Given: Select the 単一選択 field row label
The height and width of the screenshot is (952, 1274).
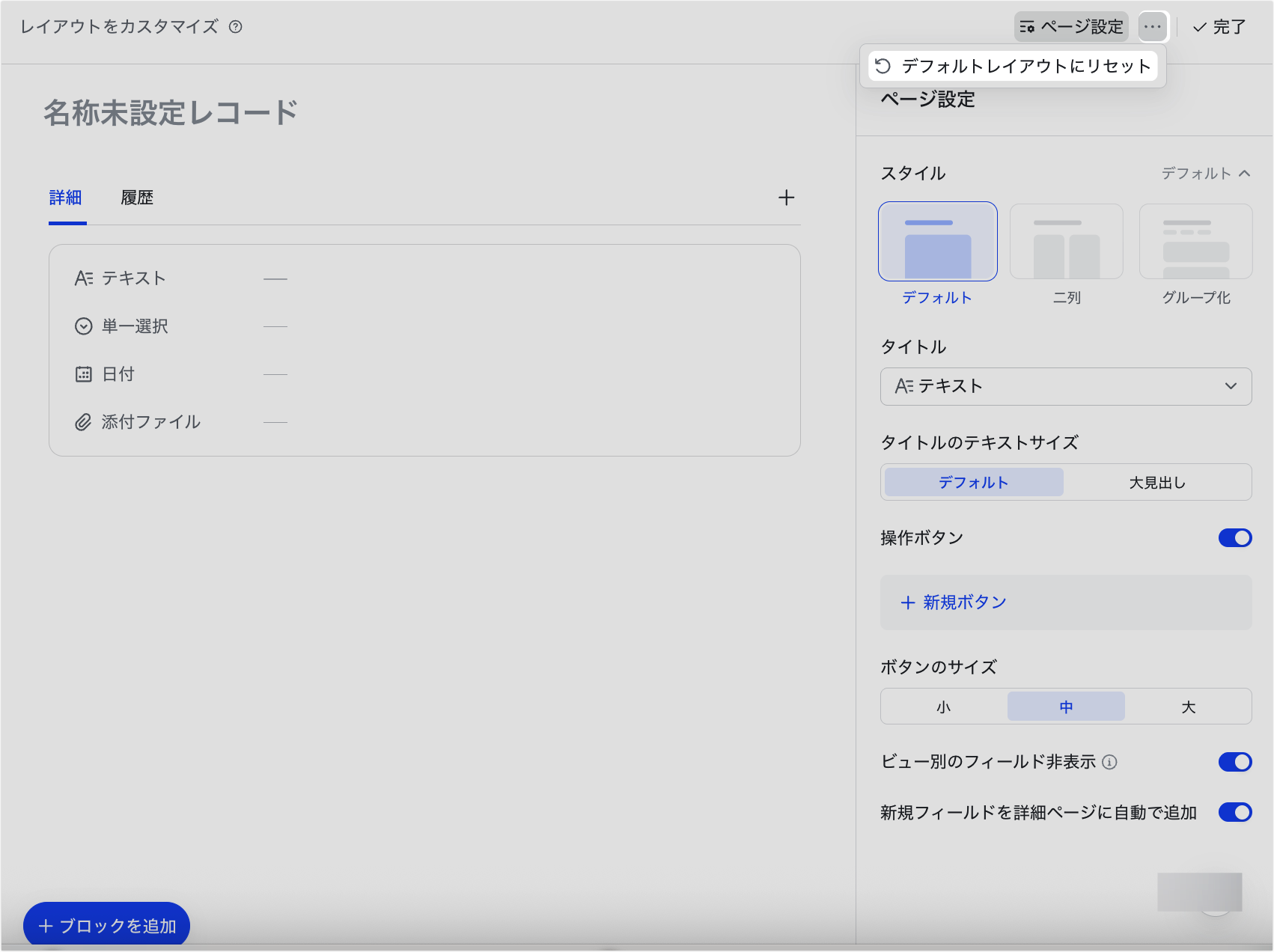Looking at the screenshot, I should pos(135,326).
